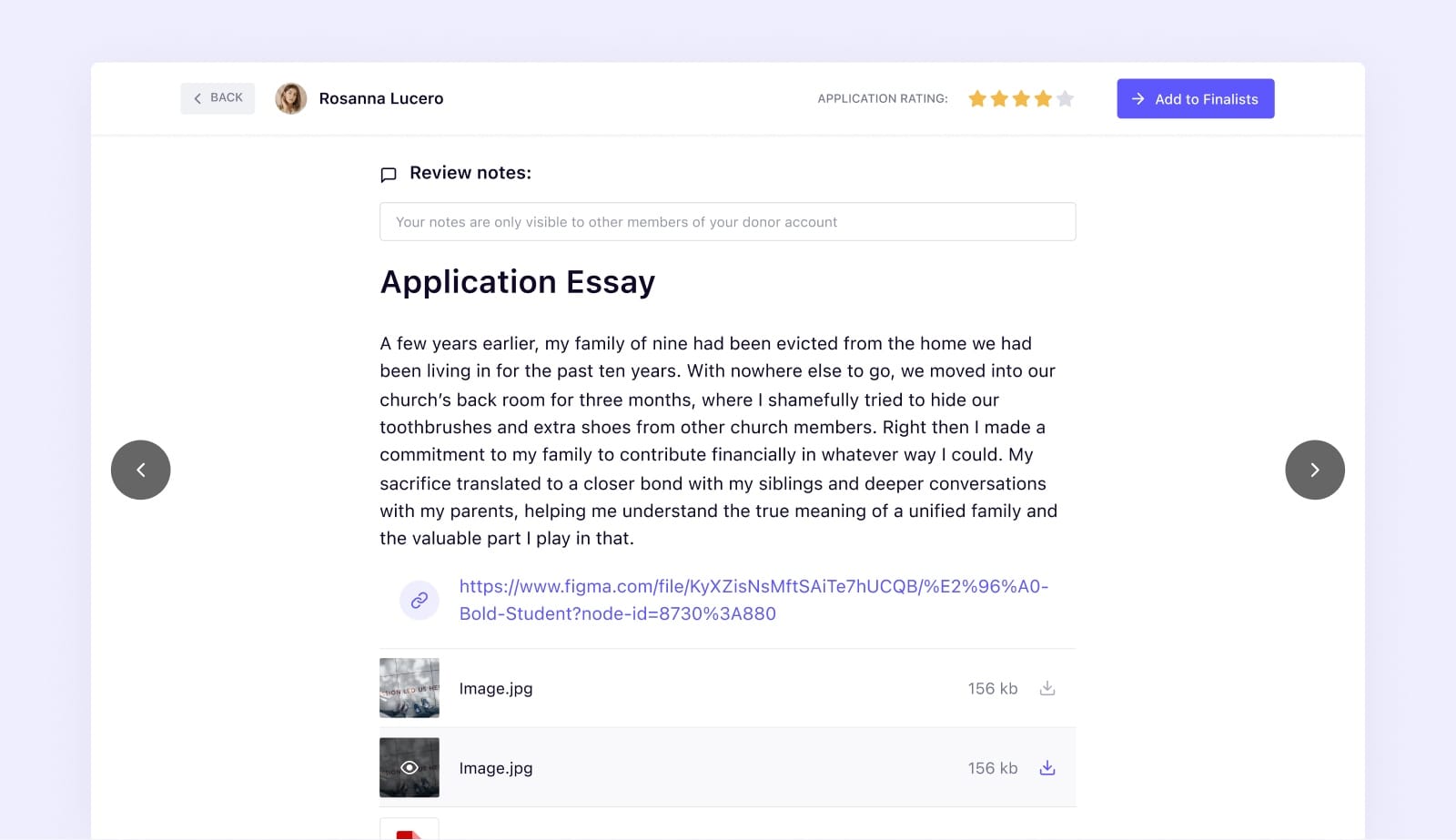
Task: Click the review notes input field
Action: (x=727, y=221)
